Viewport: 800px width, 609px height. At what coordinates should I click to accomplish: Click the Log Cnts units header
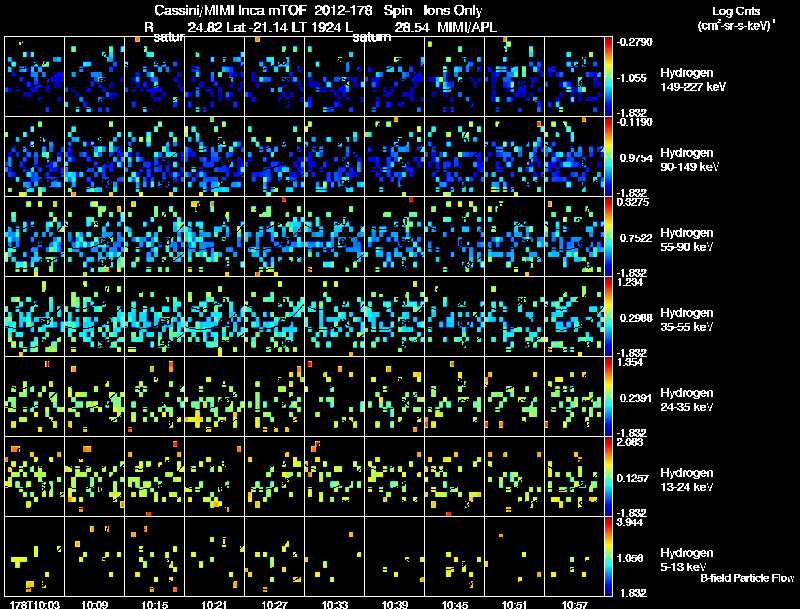(x=737, y=18)
